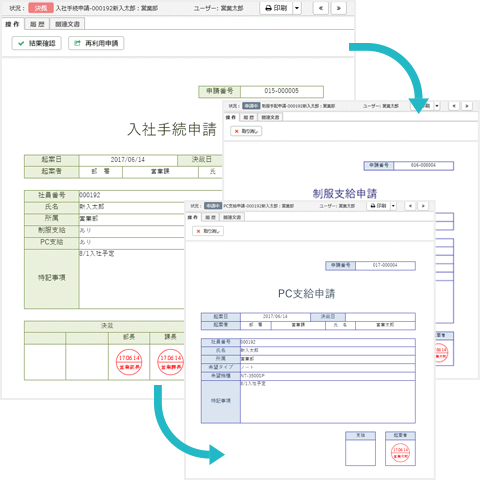Switch to the 履歴 tab in the top window

coord(37,24)
